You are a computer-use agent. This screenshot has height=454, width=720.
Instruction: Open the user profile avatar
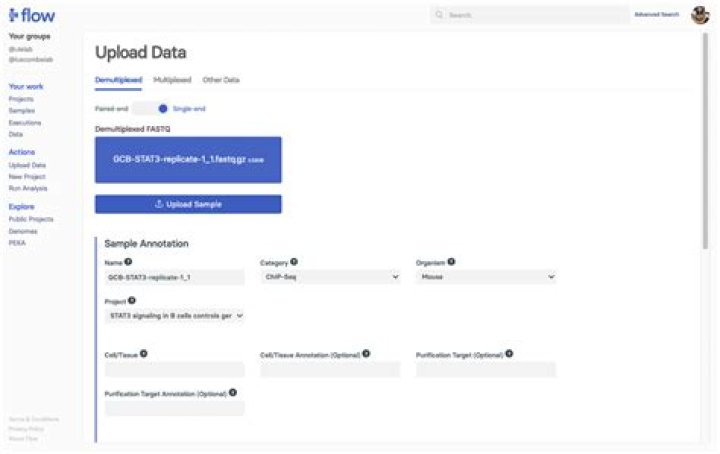coord(700,15)
